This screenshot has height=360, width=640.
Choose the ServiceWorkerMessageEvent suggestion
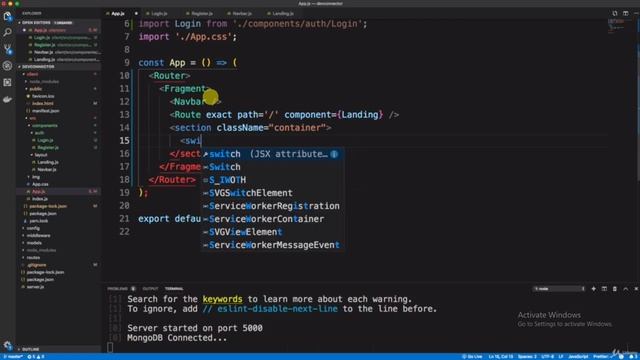272,245
